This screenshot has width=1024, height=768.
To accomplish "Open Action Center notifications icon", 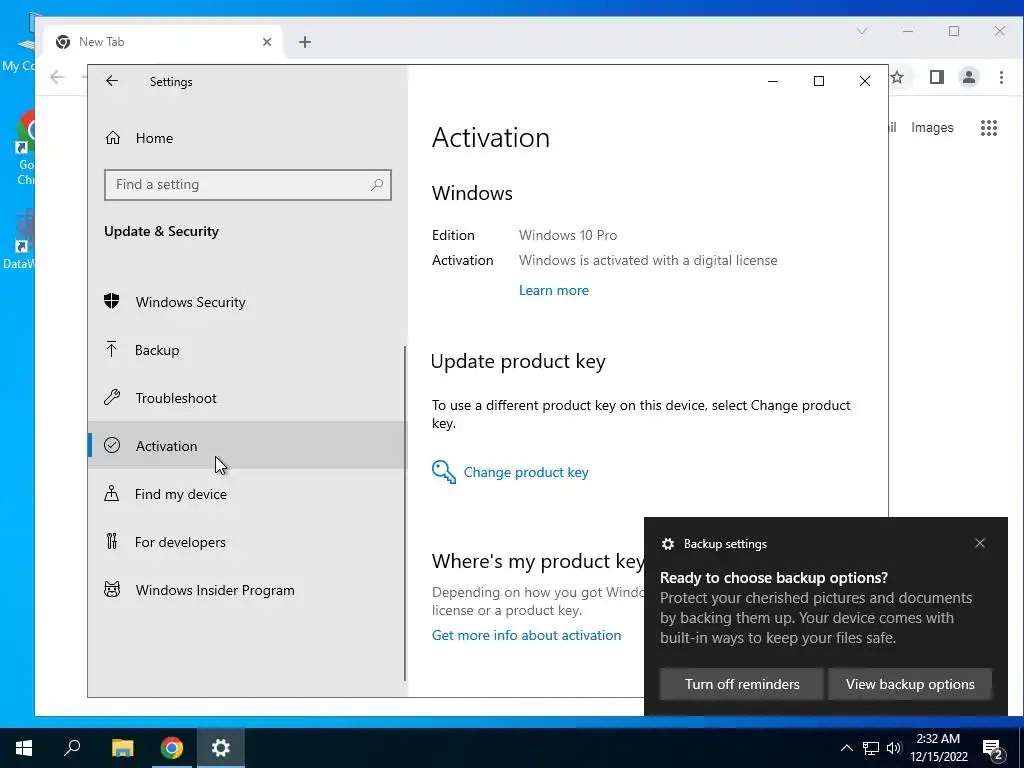I will (993, 749).
